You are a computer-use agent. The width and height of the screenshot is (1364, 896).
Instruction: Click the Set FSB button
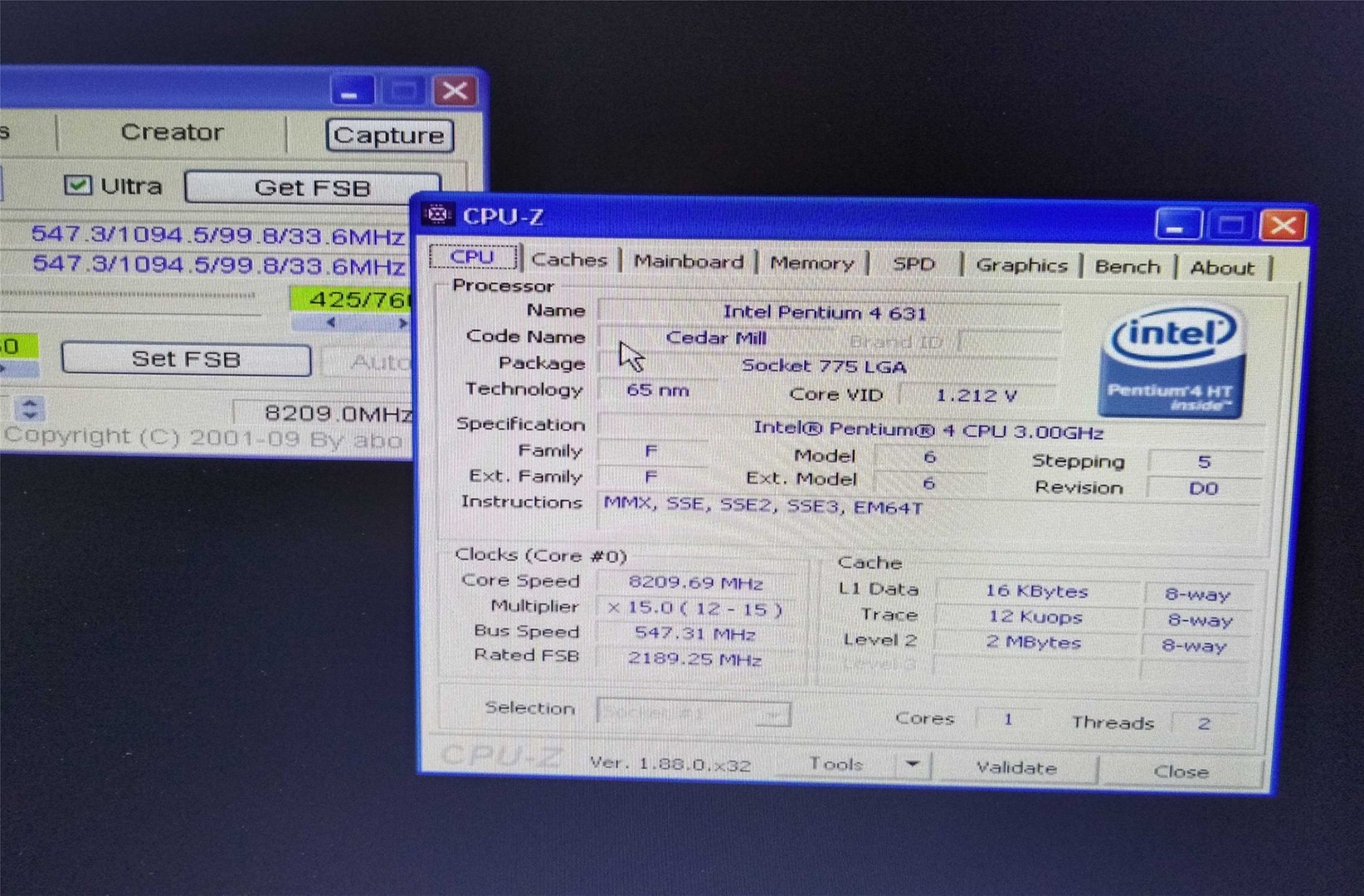186,359
